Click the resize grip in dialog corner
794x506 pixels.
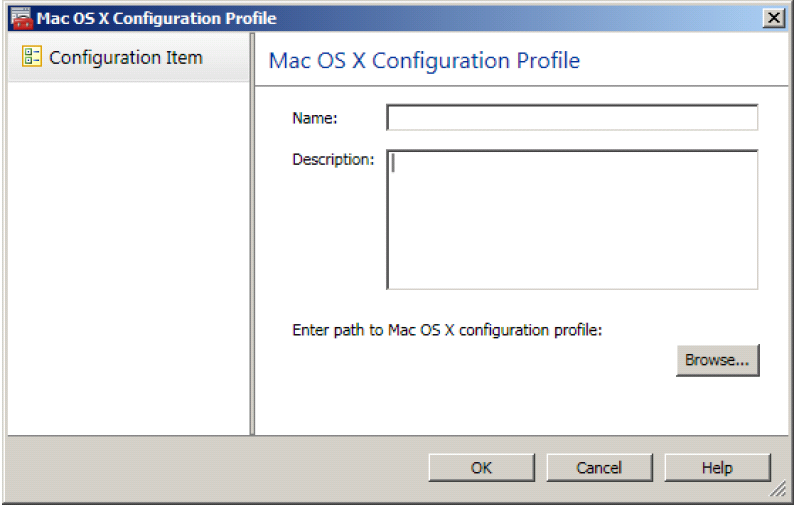(777, 489)
